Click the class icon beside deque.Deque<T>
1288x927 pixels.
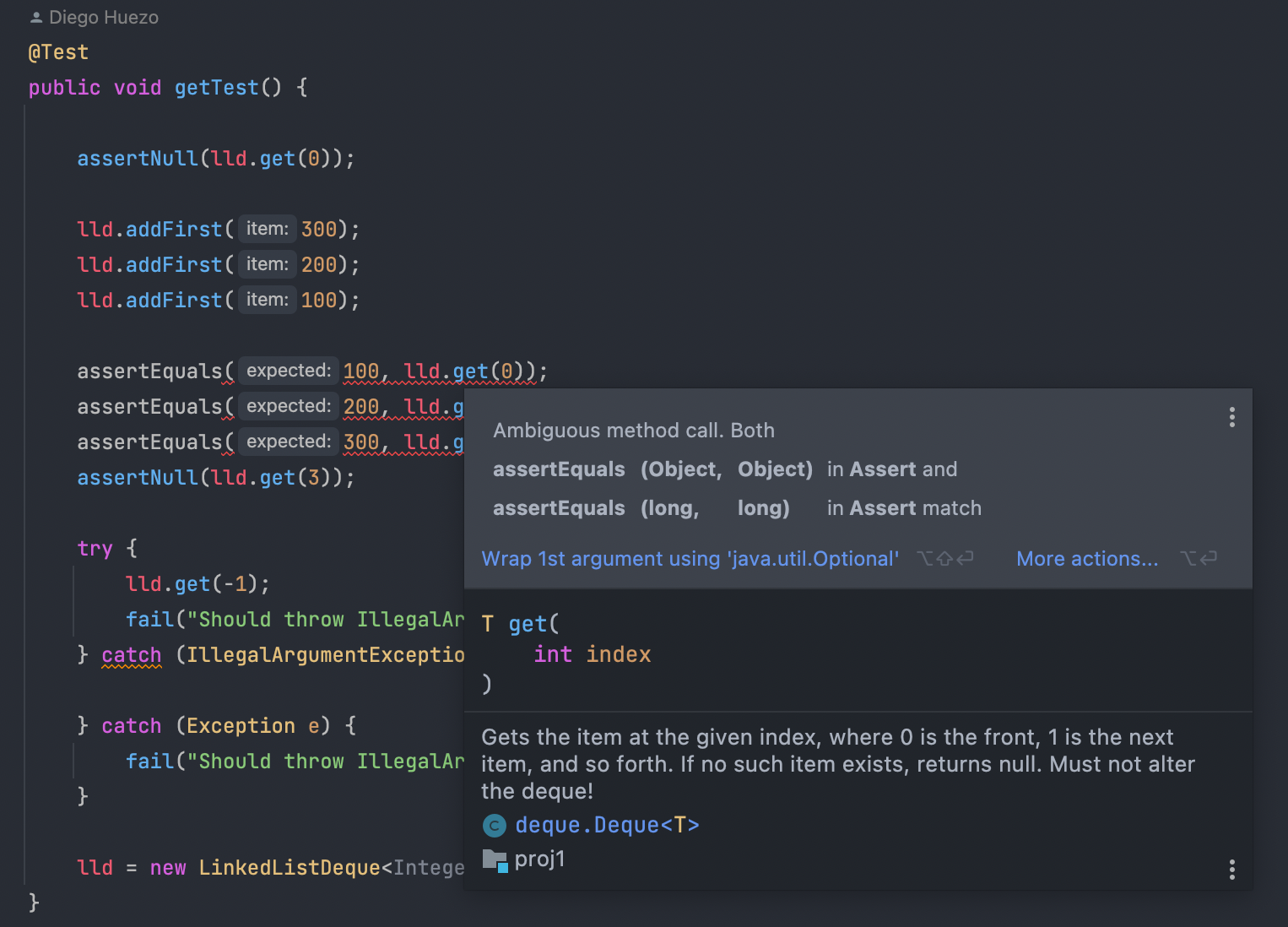(x=494, y=826)
